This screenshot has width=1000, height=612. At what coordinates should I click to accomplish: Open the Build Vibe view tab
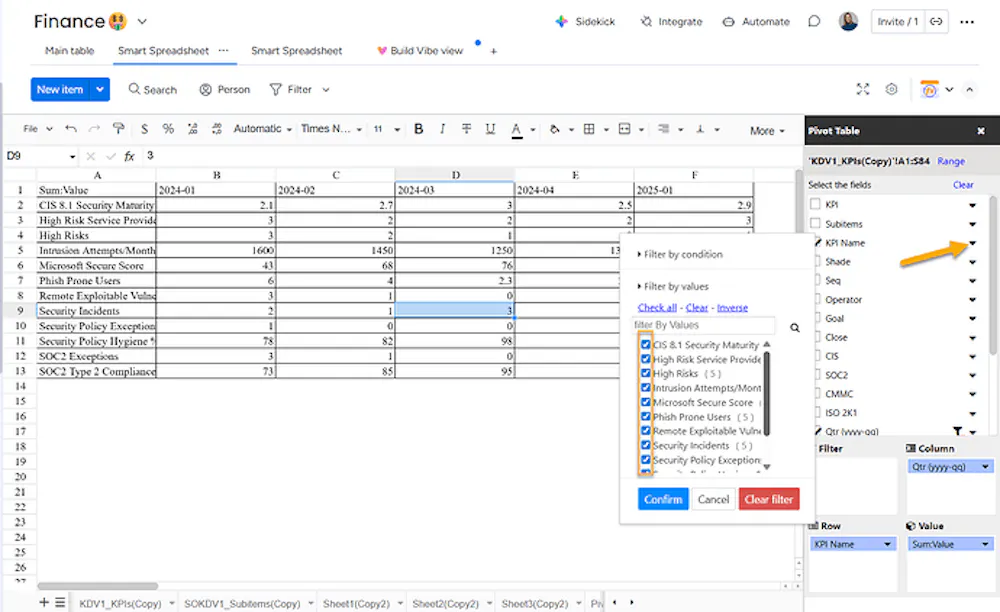click(420, 51)
